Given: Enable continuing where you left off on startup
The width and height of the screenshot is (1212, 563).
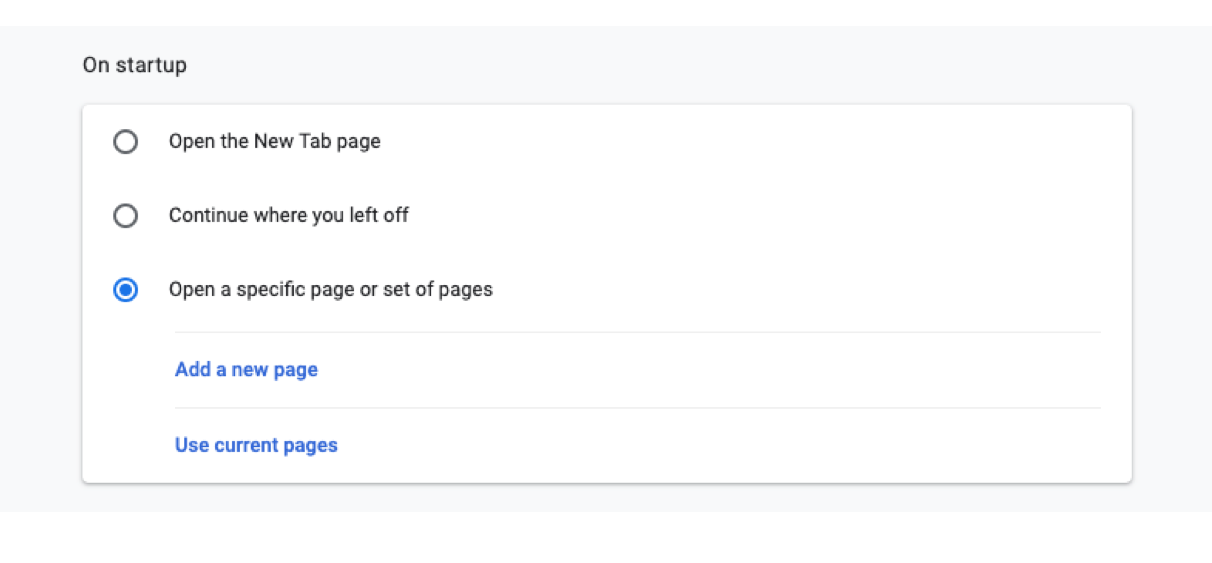Looking at the screenshot, I should pyautogui.click(x=125, y=216).
